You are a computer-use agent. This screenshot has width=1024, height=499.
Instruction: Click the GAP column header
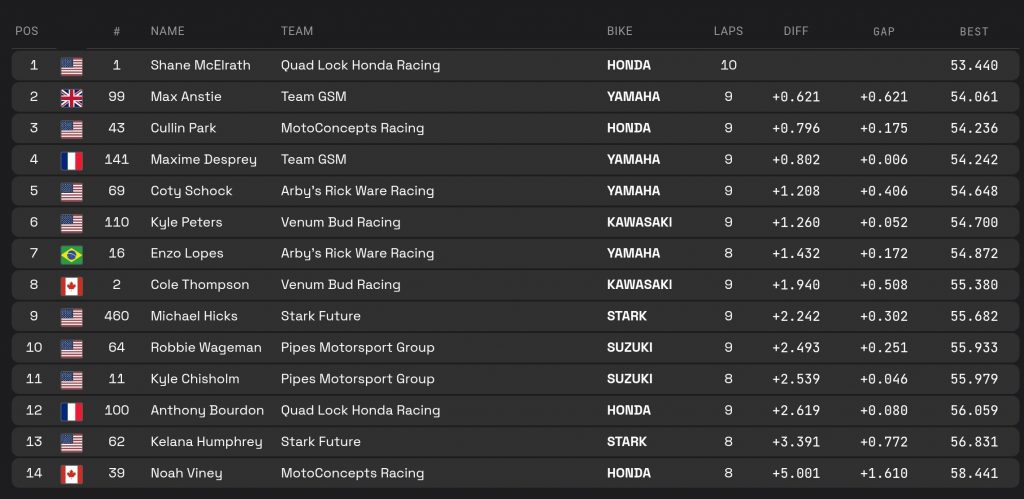coord(883,31)
